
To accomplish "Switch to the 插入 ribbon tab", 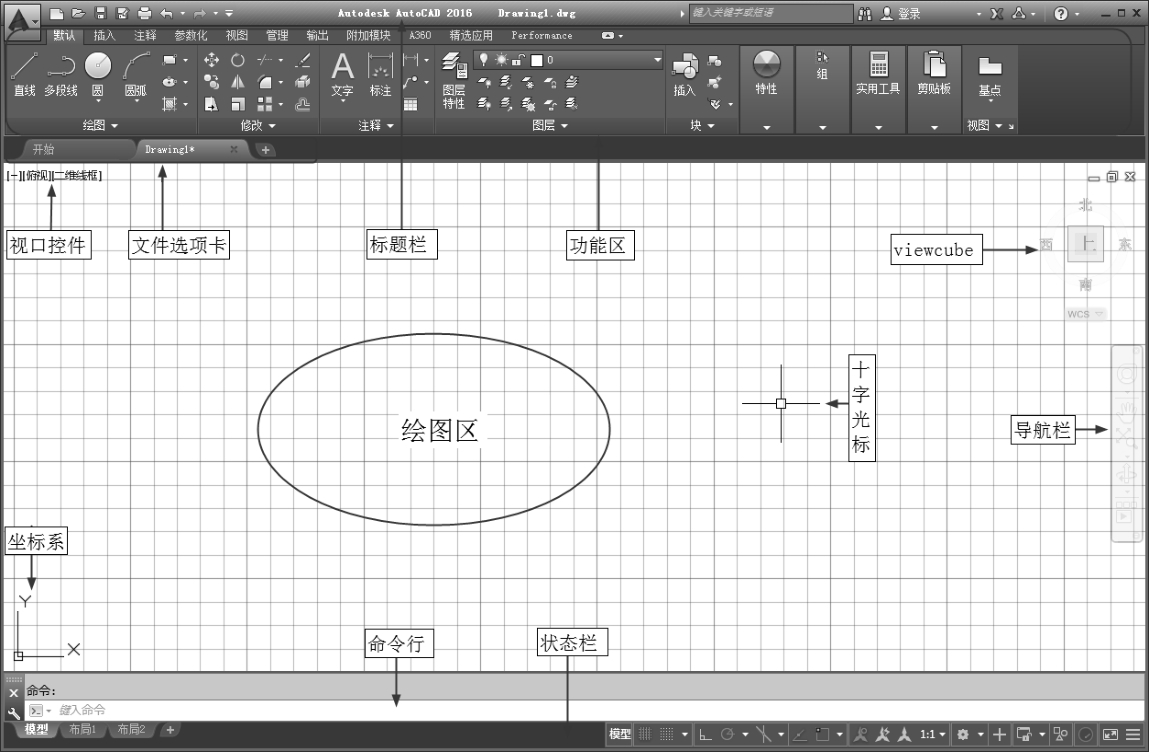I will [x=104, y=35].
